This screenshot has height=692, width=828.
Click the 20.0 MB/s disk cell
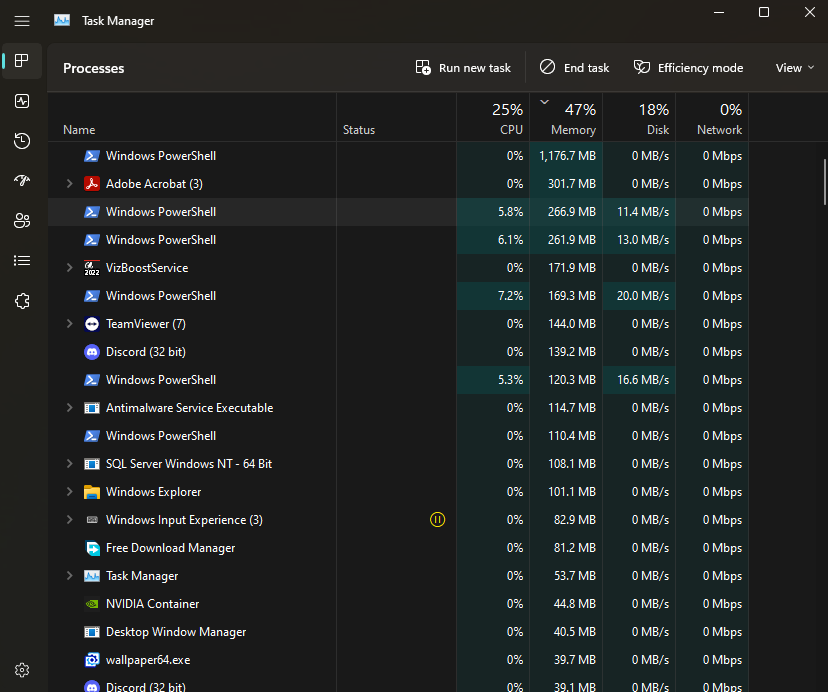[639, 296]
